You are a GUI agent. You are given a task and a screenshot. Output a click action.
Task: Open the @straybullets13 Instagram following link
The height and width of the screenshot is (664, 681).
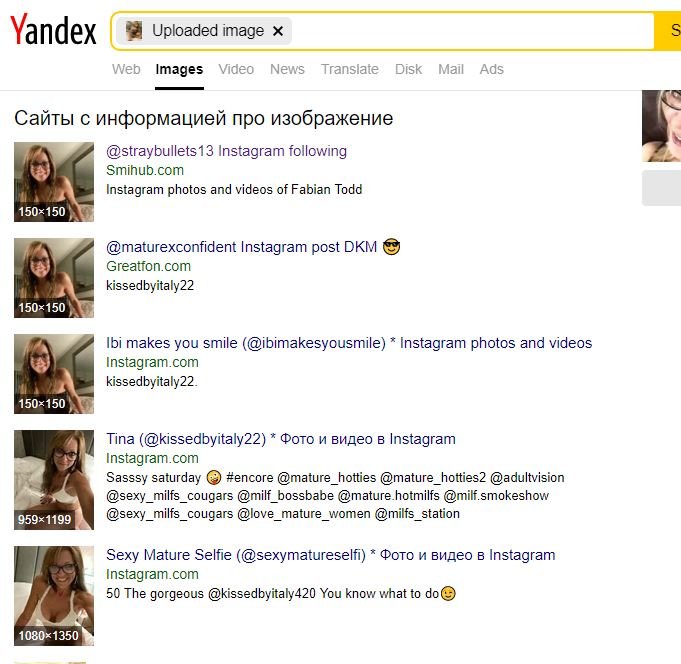(x=226, y=151)
